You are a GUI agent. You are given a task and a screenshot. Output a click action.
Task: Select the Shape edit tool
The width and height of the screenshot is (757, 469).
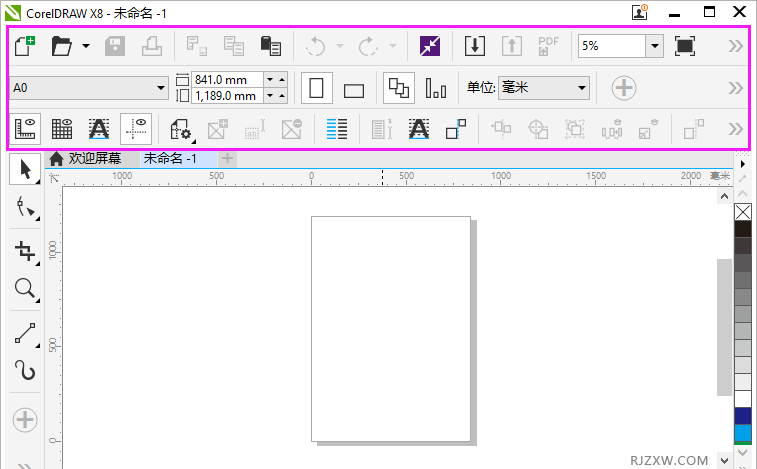click(25, 208)
